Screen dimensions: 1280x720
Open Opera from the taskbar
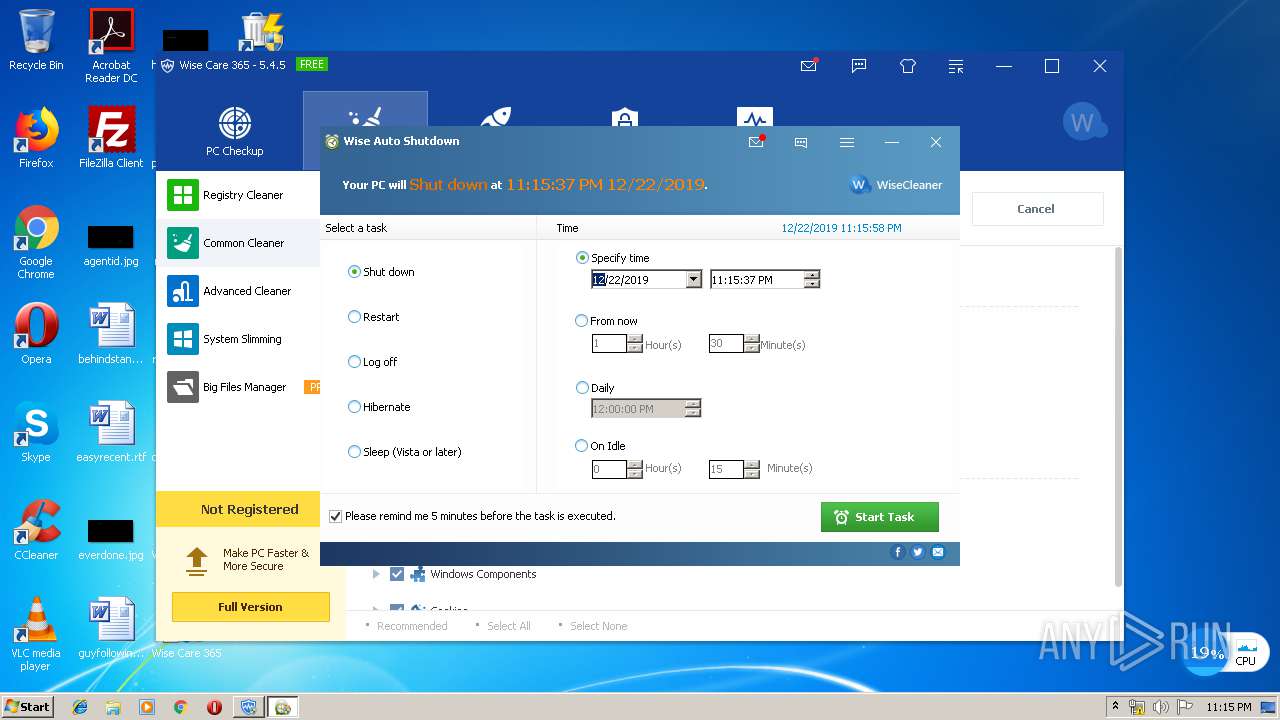(x=214, y=707)
